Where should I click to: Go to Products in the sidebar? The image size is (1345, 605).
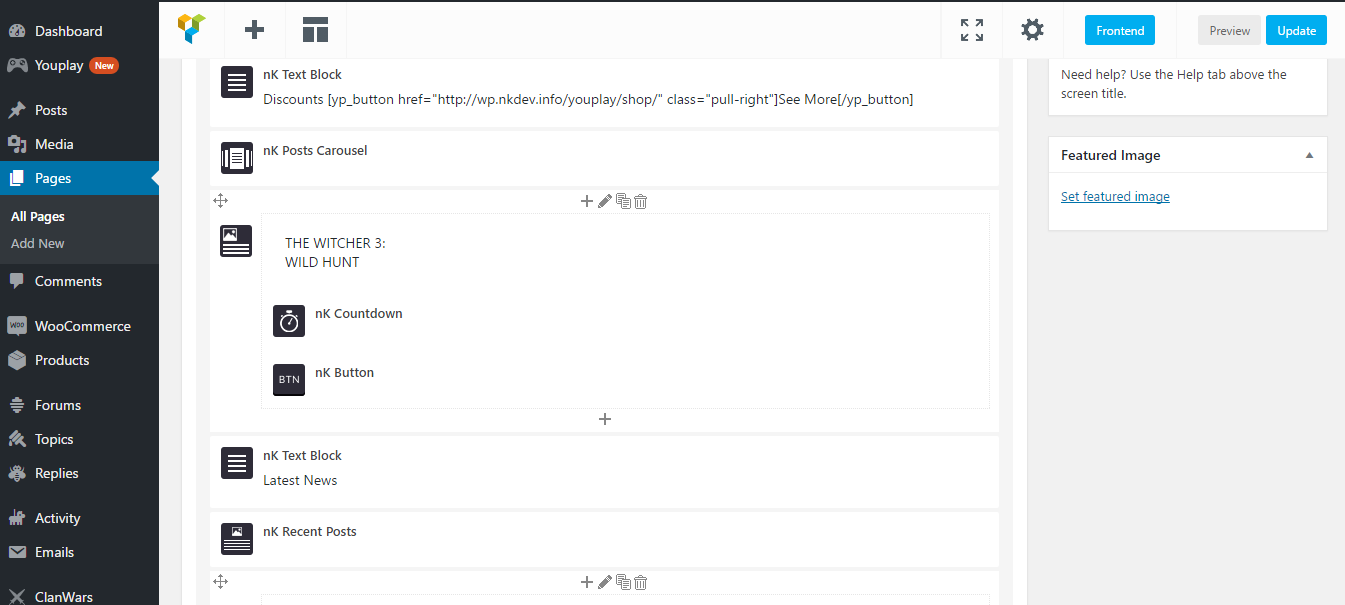click(79, 360)
